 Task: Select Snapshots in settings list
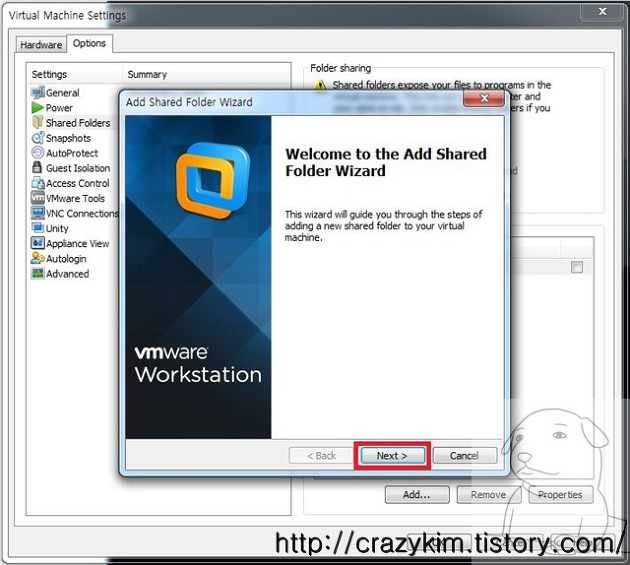pos(68,138)
